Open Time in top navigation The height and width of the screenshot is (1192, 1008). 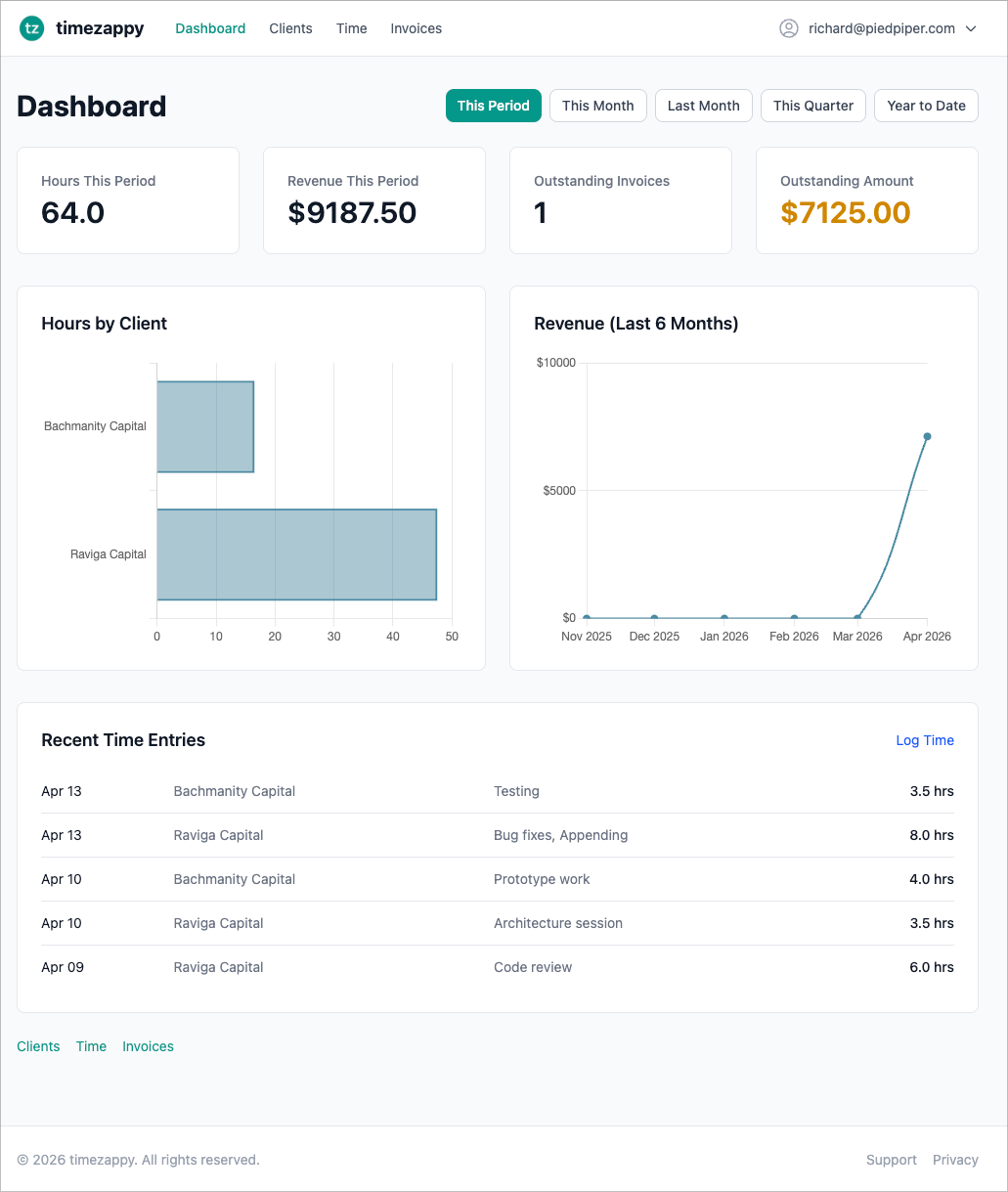pyautogui.click(x=351, y=28)
